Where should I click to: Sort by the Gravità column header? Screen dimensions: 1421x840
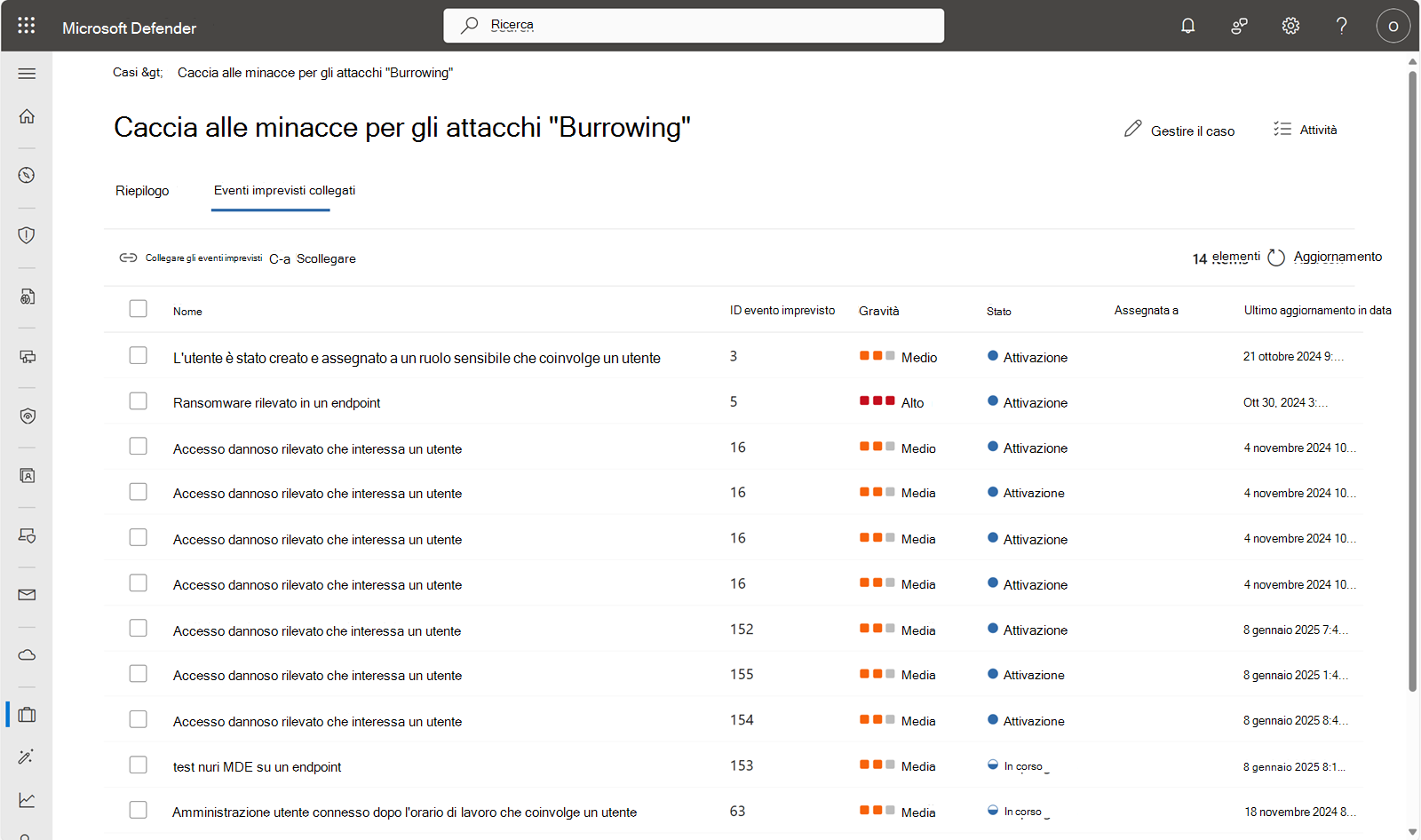pyautogui.click(x=878, y=311)
